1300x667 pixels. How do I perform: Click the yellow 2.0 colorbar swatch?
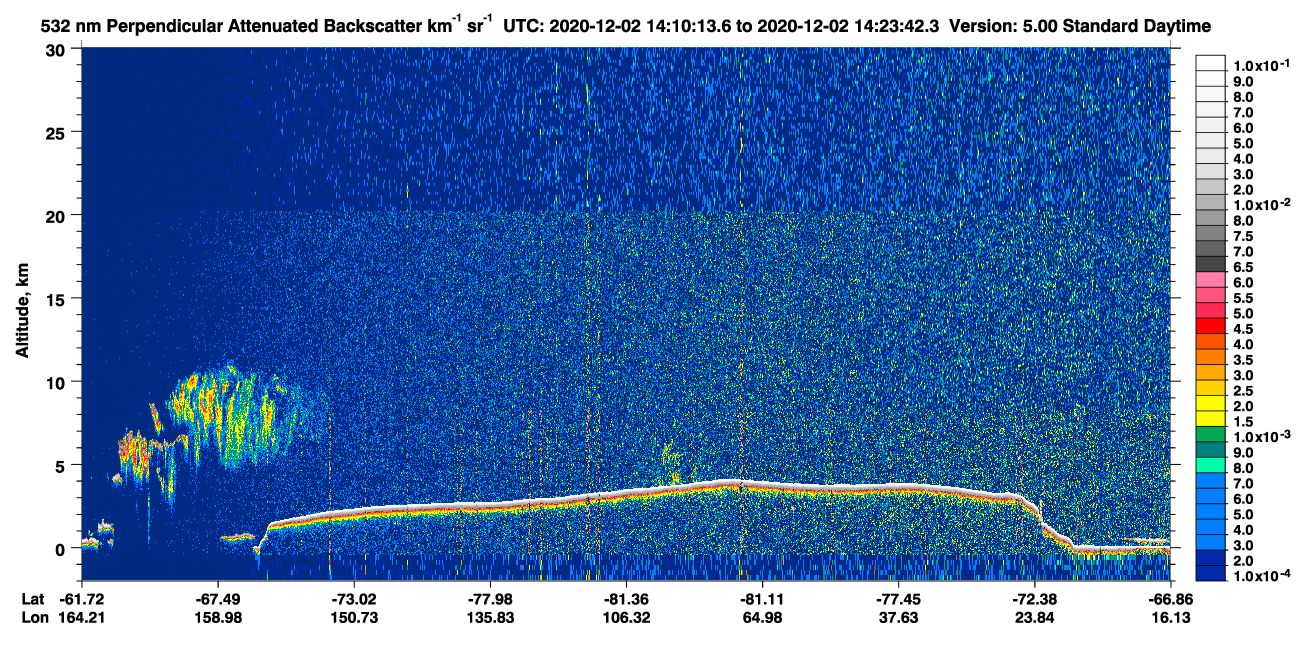click(1210, 406)
